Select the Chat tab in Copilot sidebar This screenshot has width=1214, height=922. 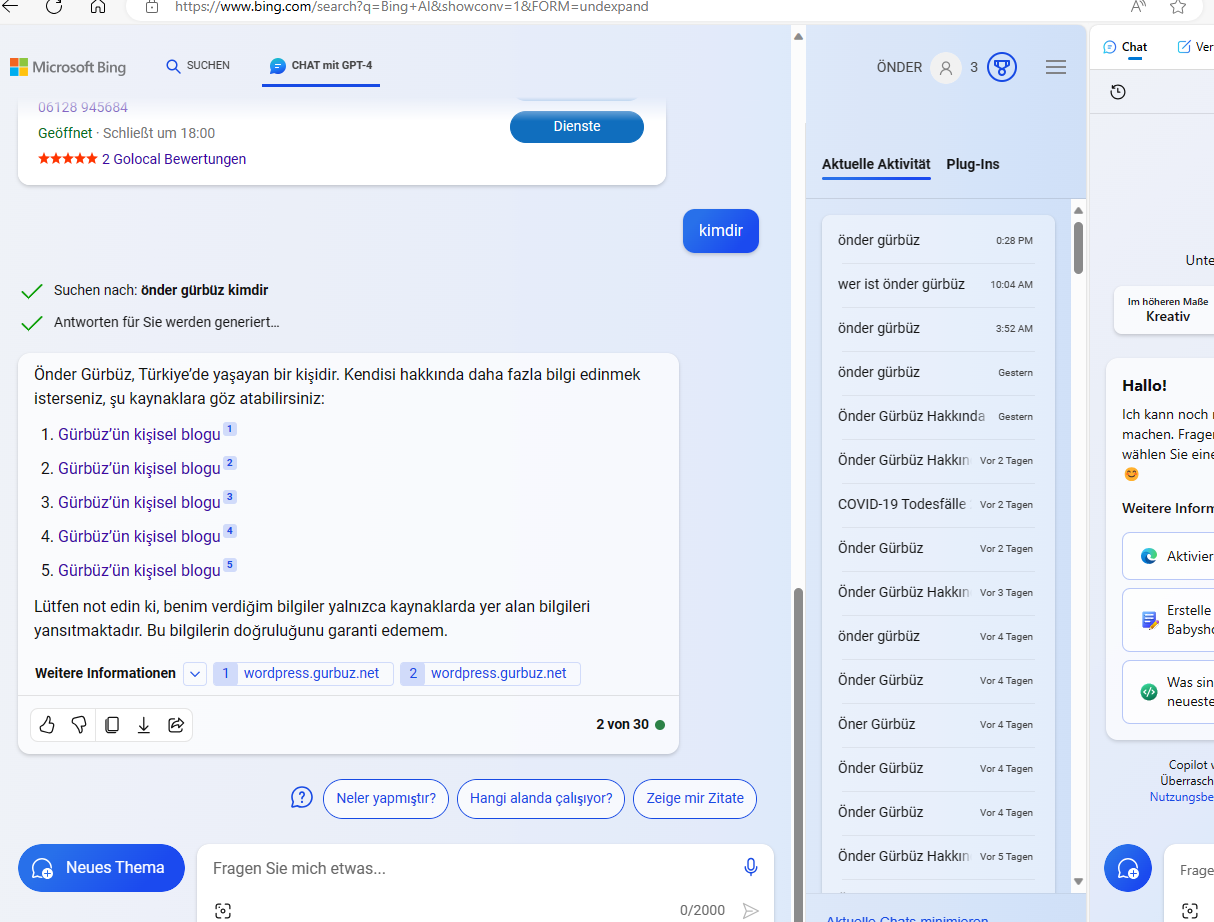[x=1125, y=47]
